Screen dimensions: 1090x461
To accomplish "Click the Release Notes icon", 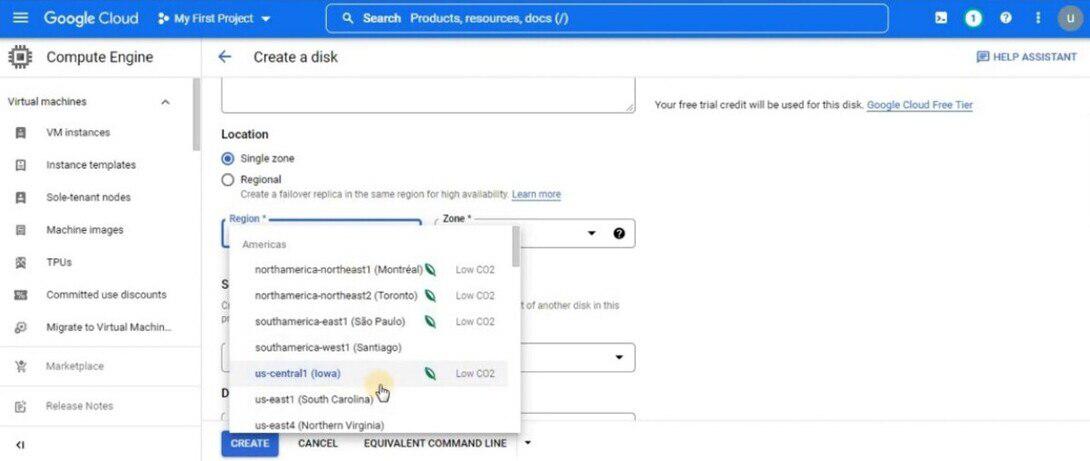I will coord(20,406).
